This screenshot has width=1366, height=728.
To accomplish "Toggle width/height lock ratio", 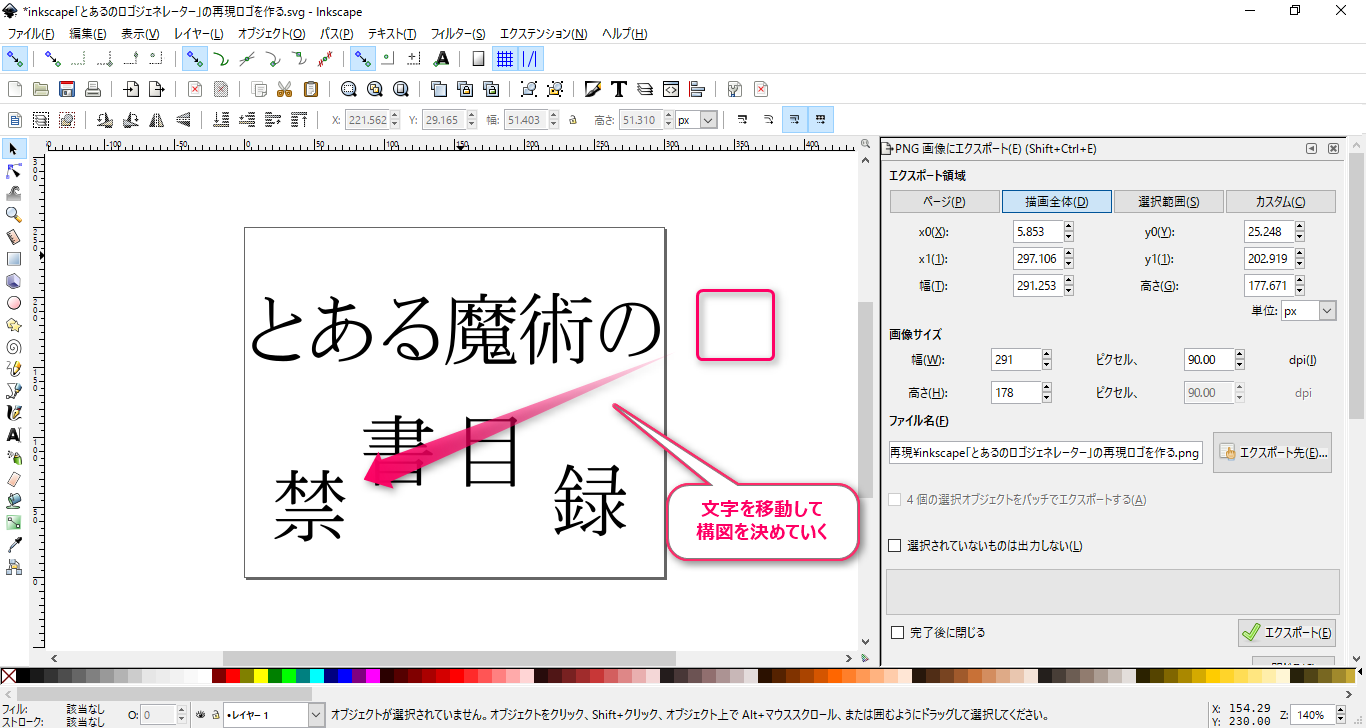I will click(x=573, y=120).
